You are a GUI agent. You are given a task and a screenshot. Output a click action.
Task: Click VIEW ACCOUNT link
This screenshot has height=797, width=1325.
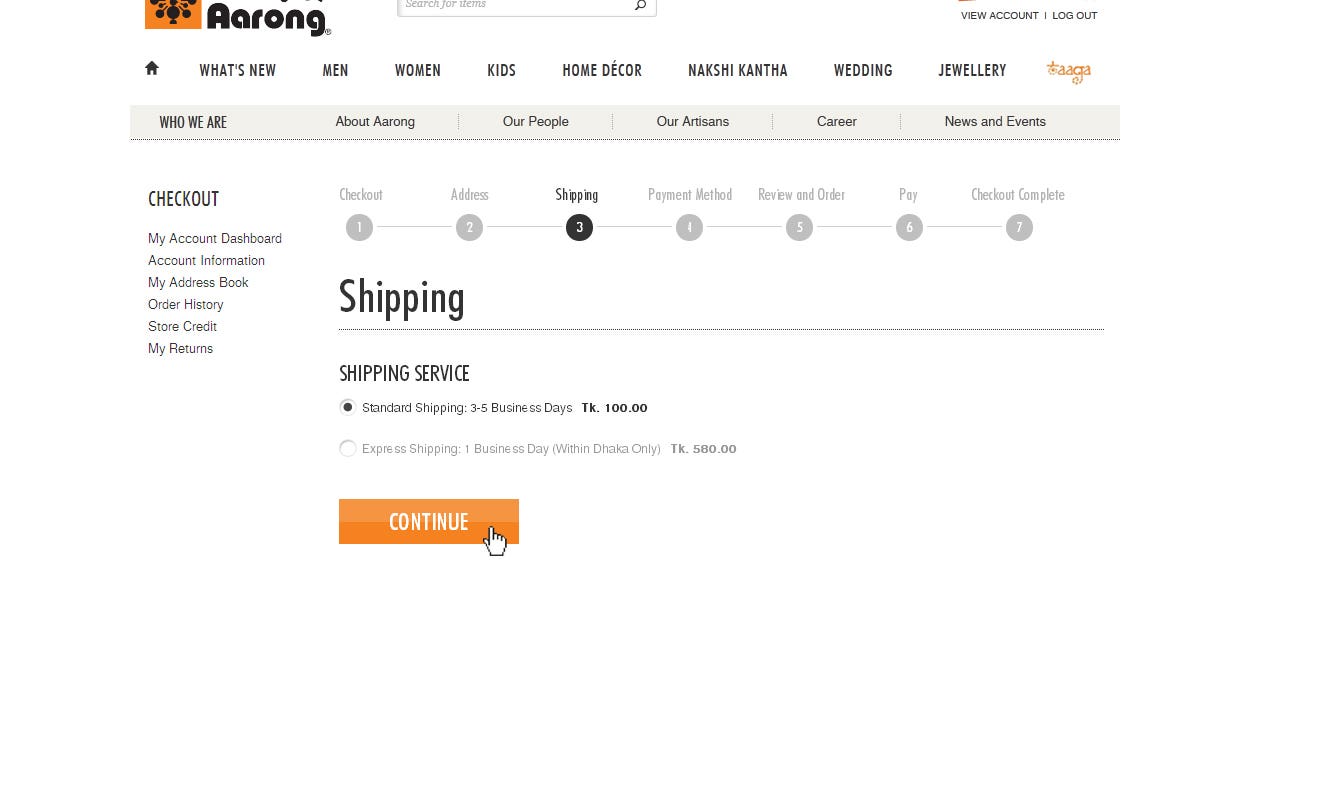(999, 15)
